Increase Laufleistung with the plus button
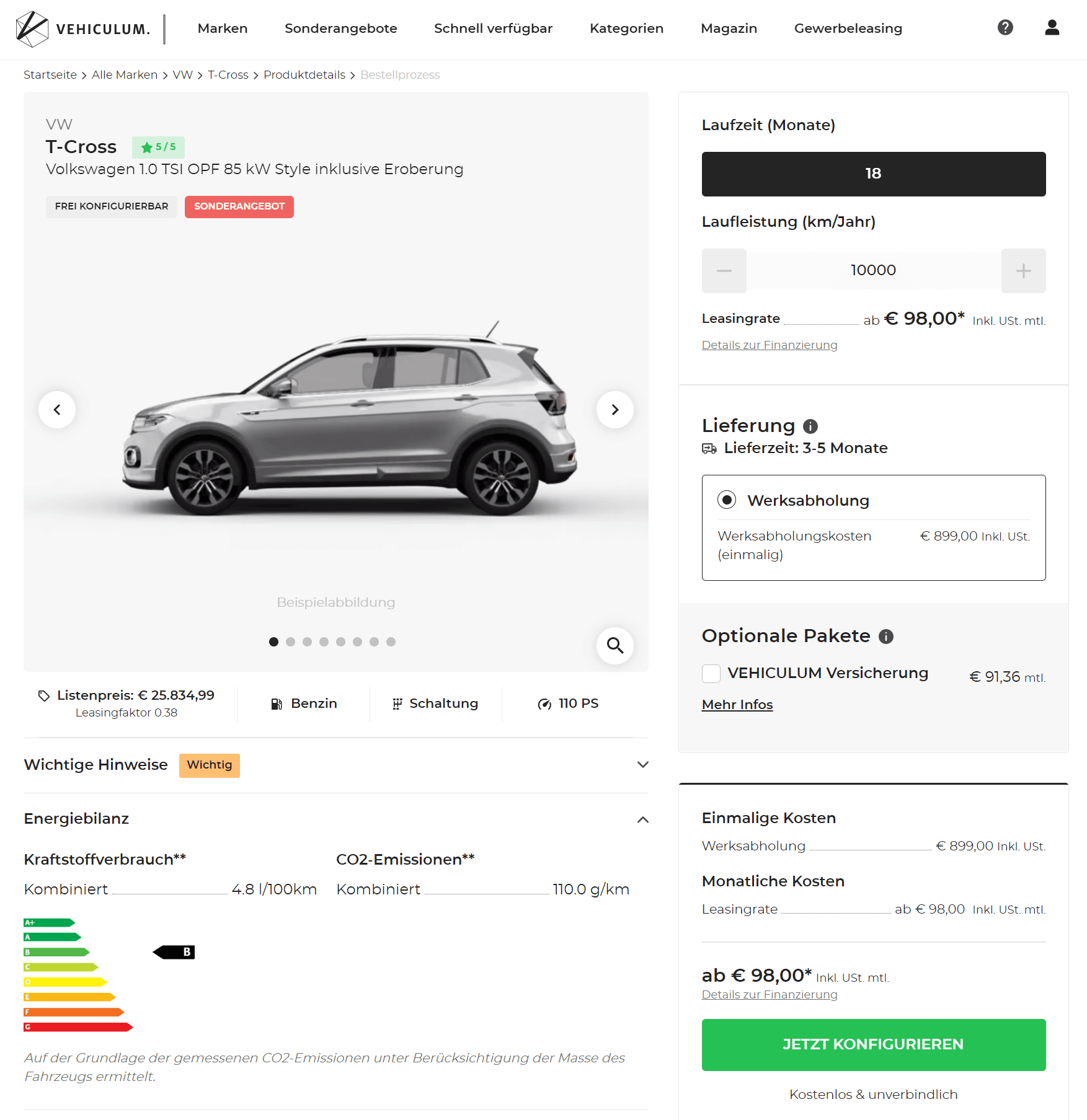Viewport: 1087px width, 1120px height. coord(1023,270)
